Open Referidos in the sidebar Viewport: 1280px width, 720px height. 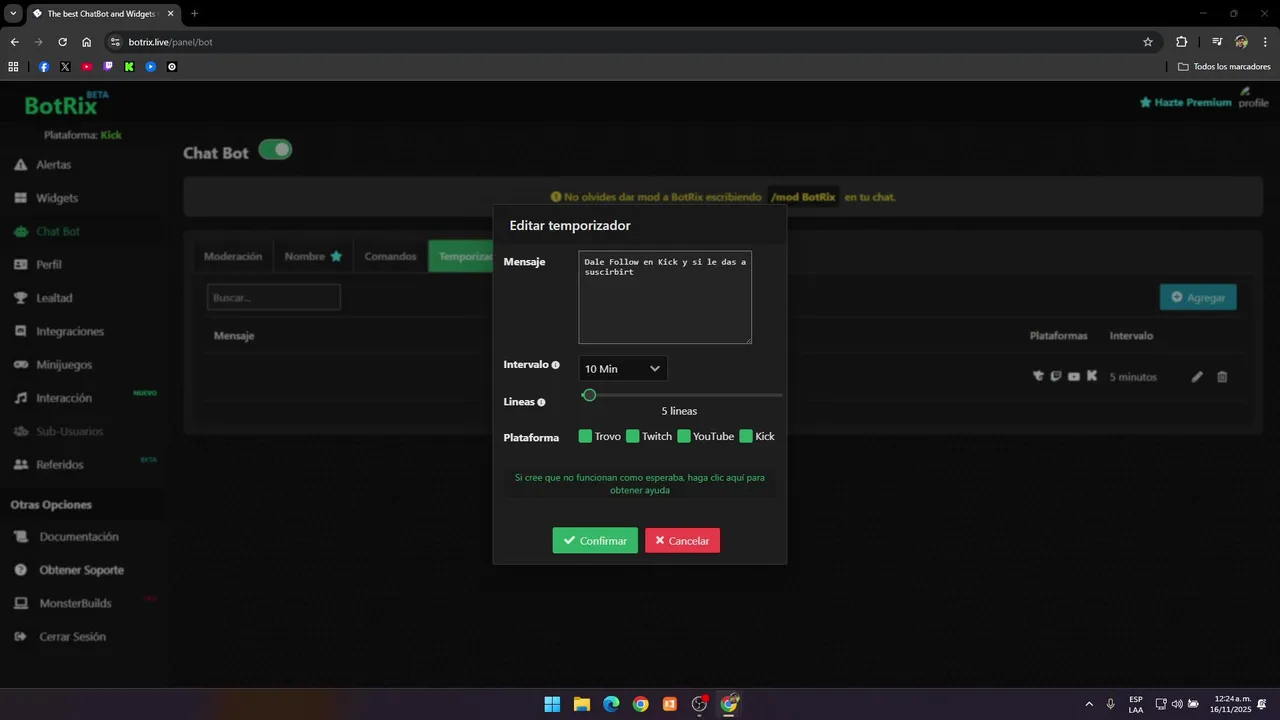click(60, 465)
